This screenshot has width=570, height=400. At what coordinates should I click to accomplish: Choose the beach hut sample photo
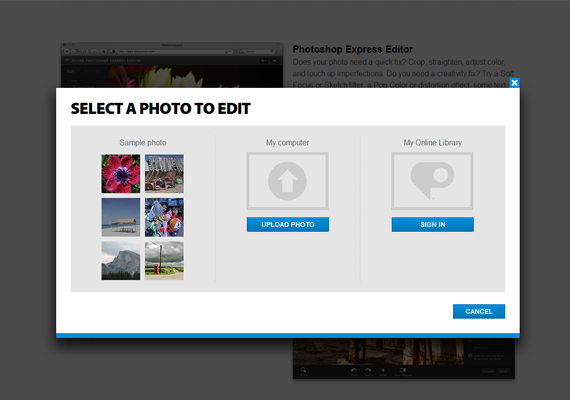121,217
